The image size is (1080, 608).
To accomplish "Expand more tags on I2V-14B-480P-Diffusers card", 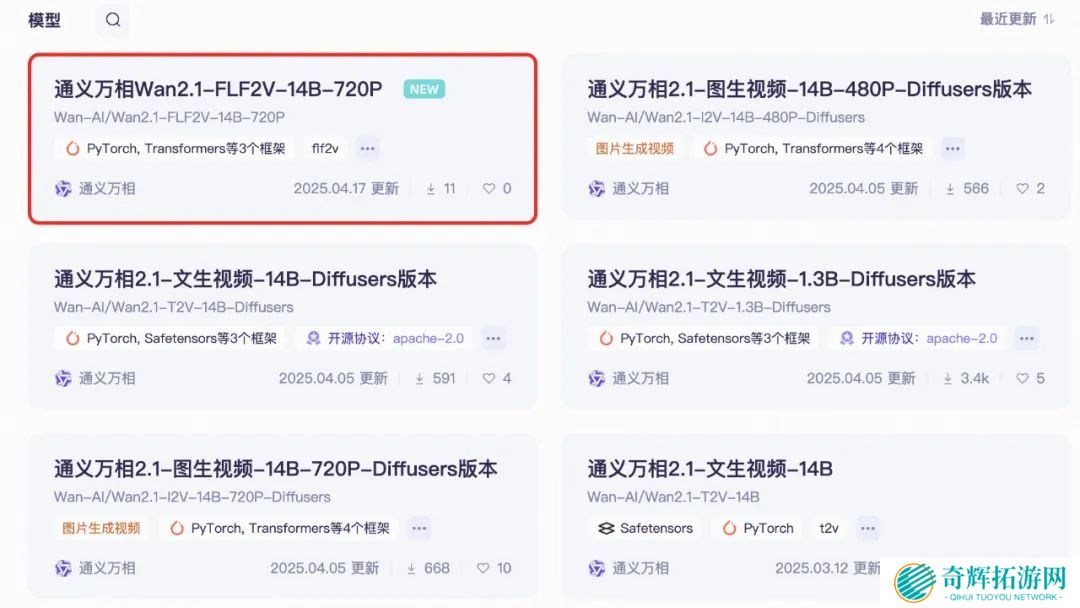I will coord(953,148).
